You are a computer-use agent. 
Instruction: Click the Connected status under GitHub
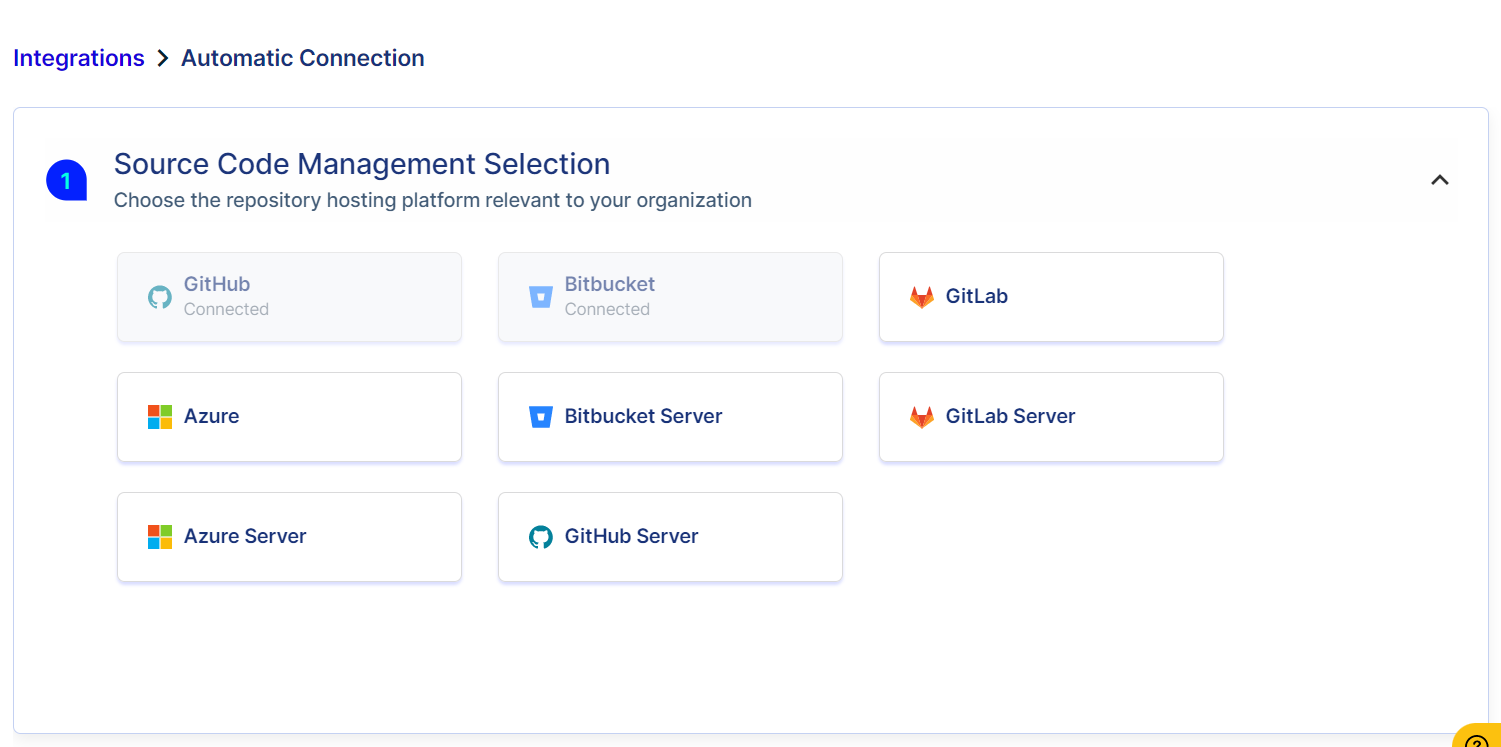pyautogui.click(x=226, y=309)
